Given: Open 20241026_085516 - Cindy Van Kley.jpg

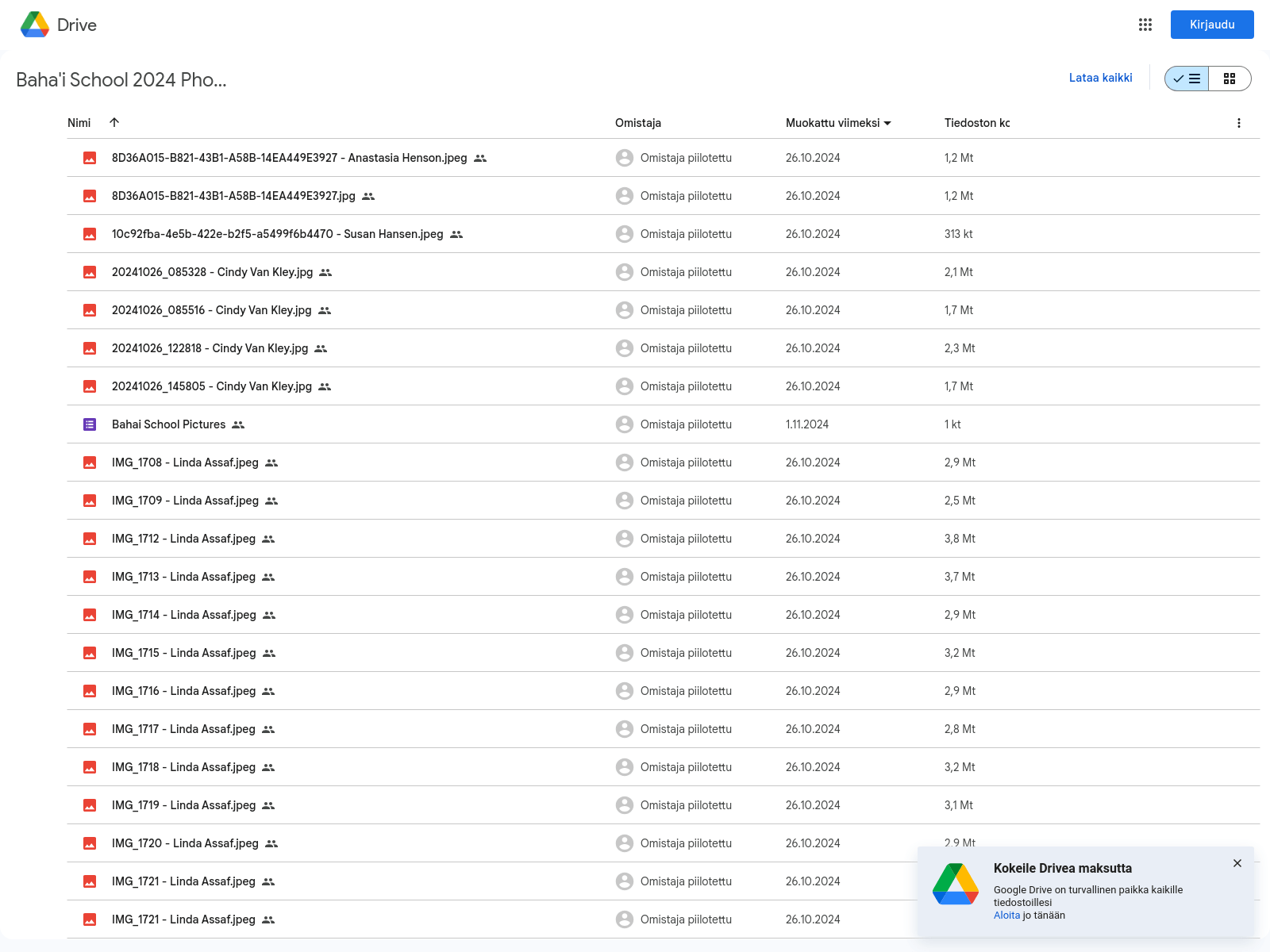Looking at the screenshot, I should (211, 310).
